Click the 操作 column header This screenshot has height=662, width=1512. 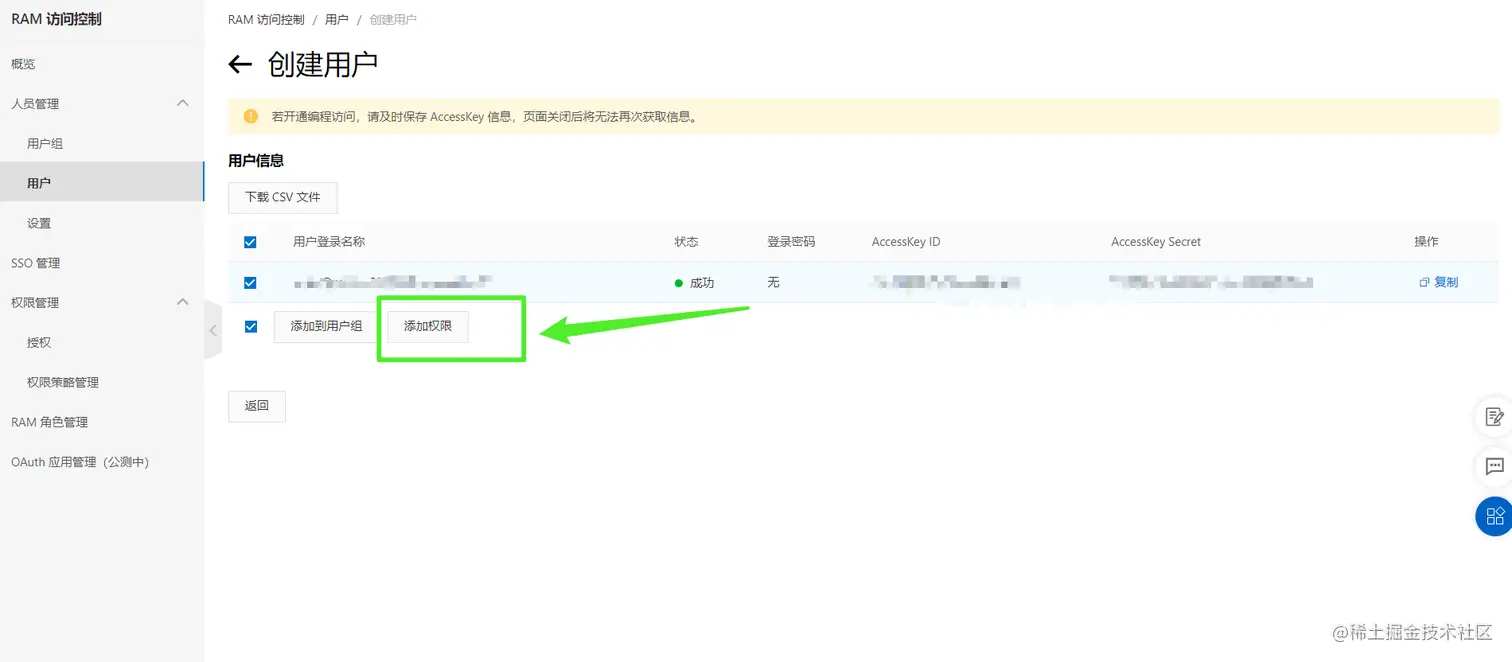1426,242
